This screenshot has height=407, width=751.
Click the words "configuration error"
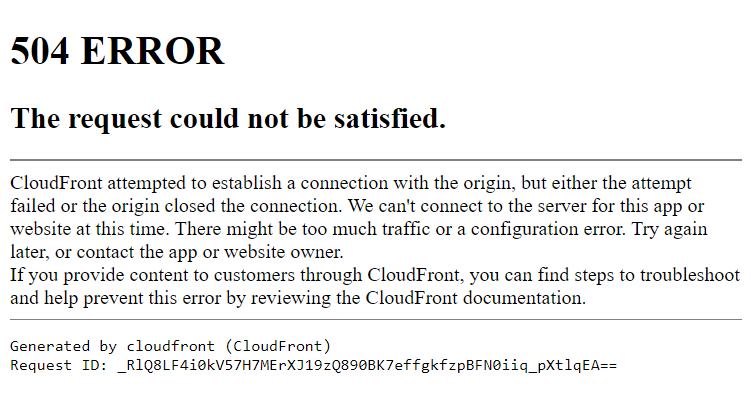tap(547, 229)
